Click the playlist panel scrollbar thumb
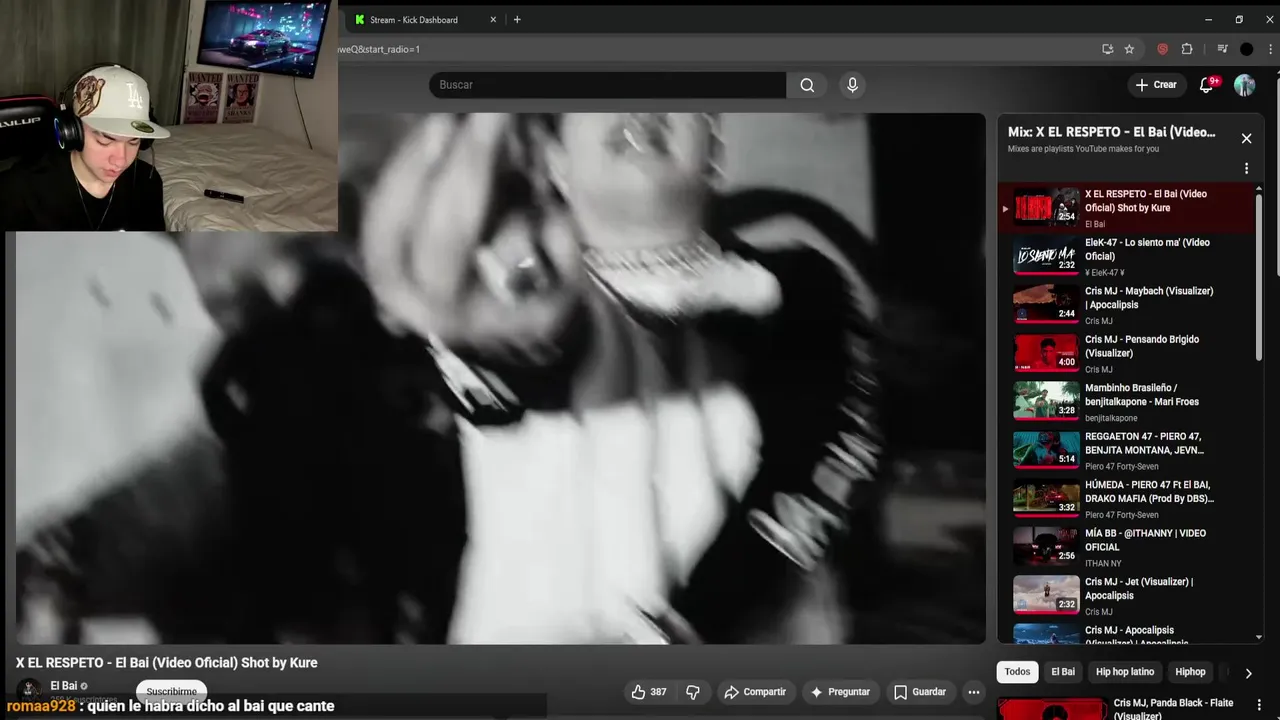 click(x=1258, y=275)
